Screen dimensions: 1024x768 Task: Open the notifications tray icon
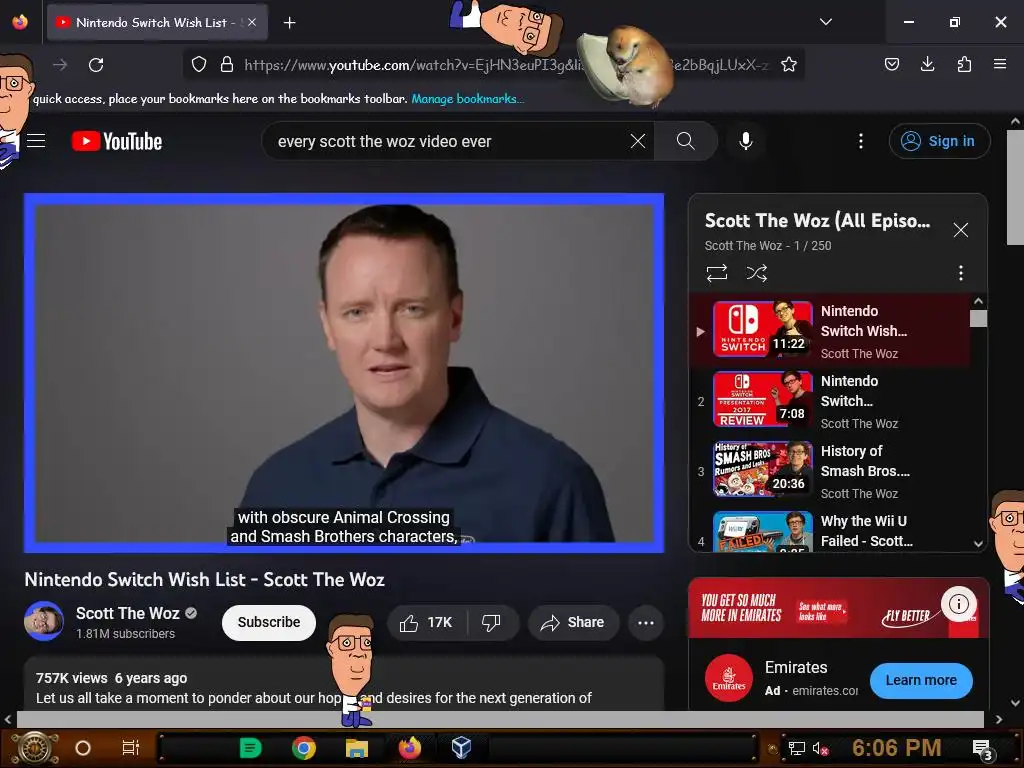(x=982, y=749)
